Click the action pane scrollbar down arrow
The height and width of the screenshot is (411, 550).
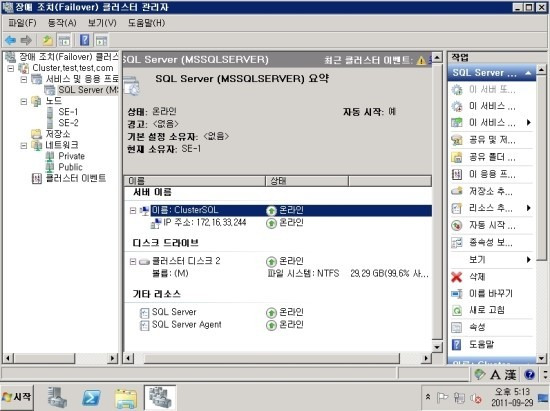point(541,358)
